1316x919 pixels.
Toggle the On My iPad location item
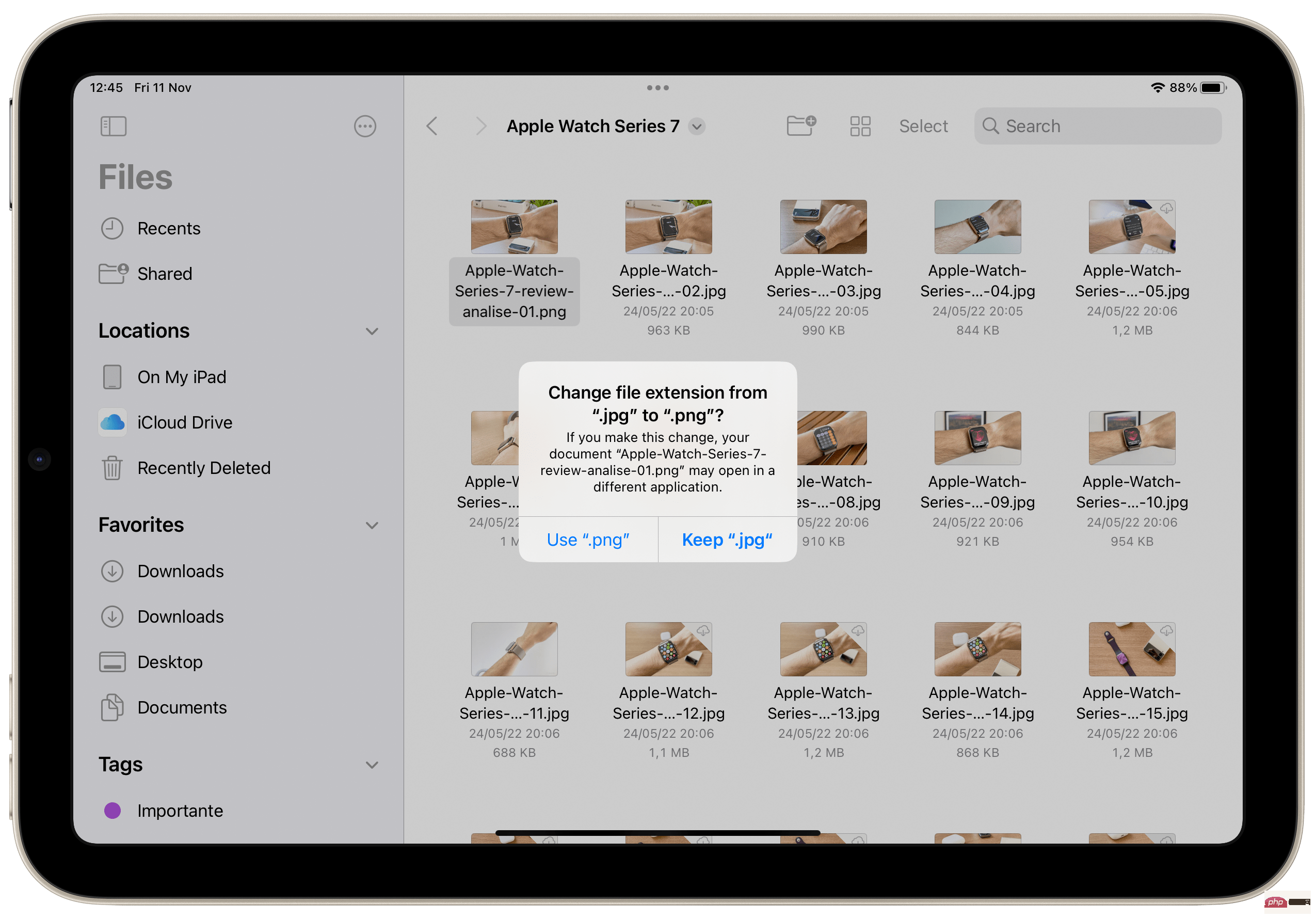coord(182,376)
